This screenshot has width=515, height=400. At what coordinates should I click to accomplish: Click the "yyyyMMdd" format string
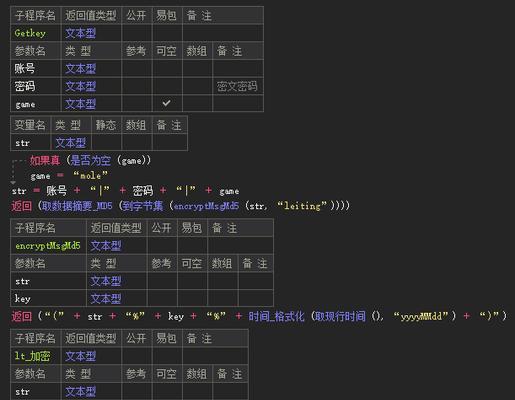click(422, 316)
